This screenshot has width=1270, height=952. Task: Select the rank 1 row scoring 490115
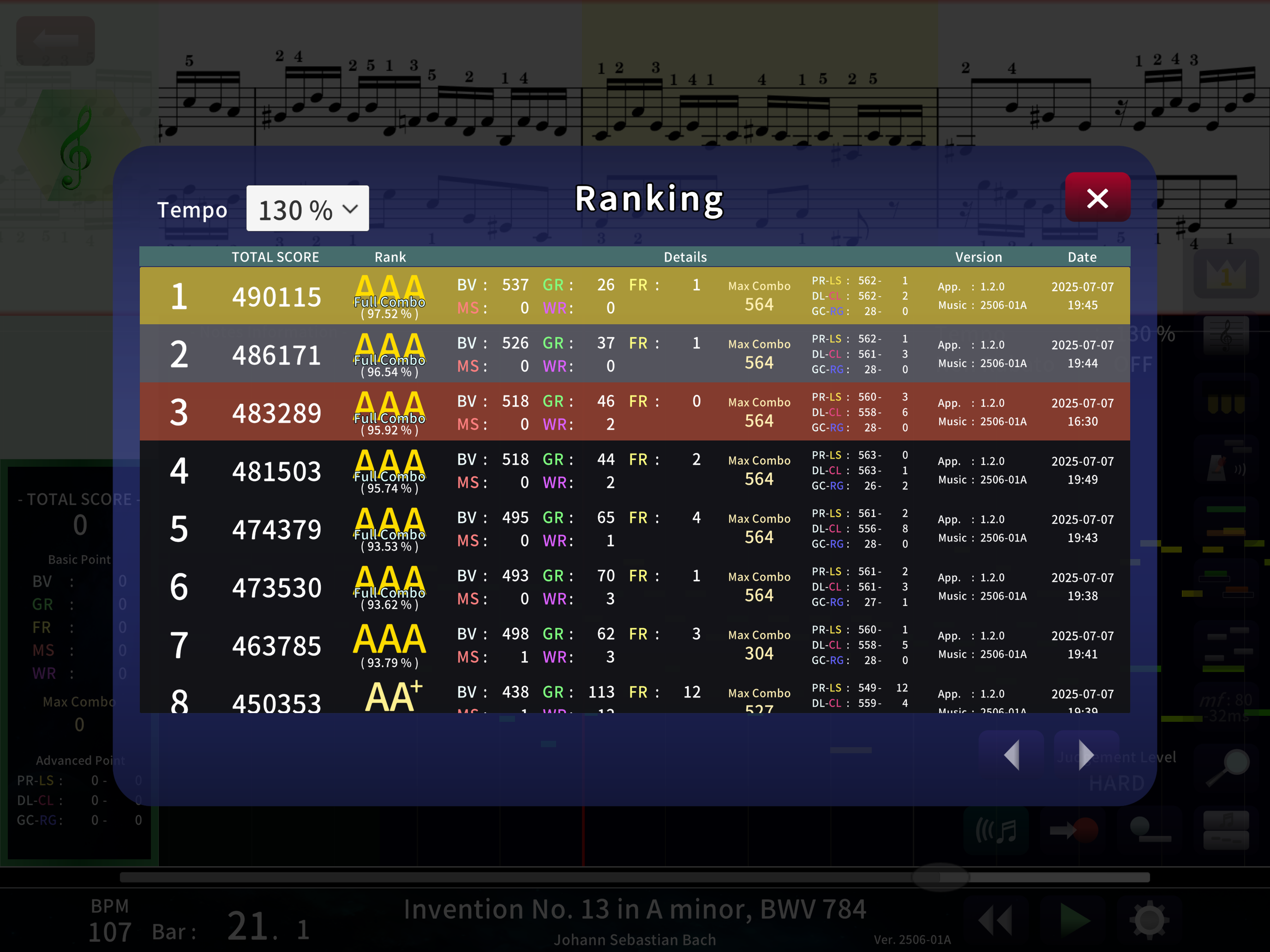click(x=635, y=296)
